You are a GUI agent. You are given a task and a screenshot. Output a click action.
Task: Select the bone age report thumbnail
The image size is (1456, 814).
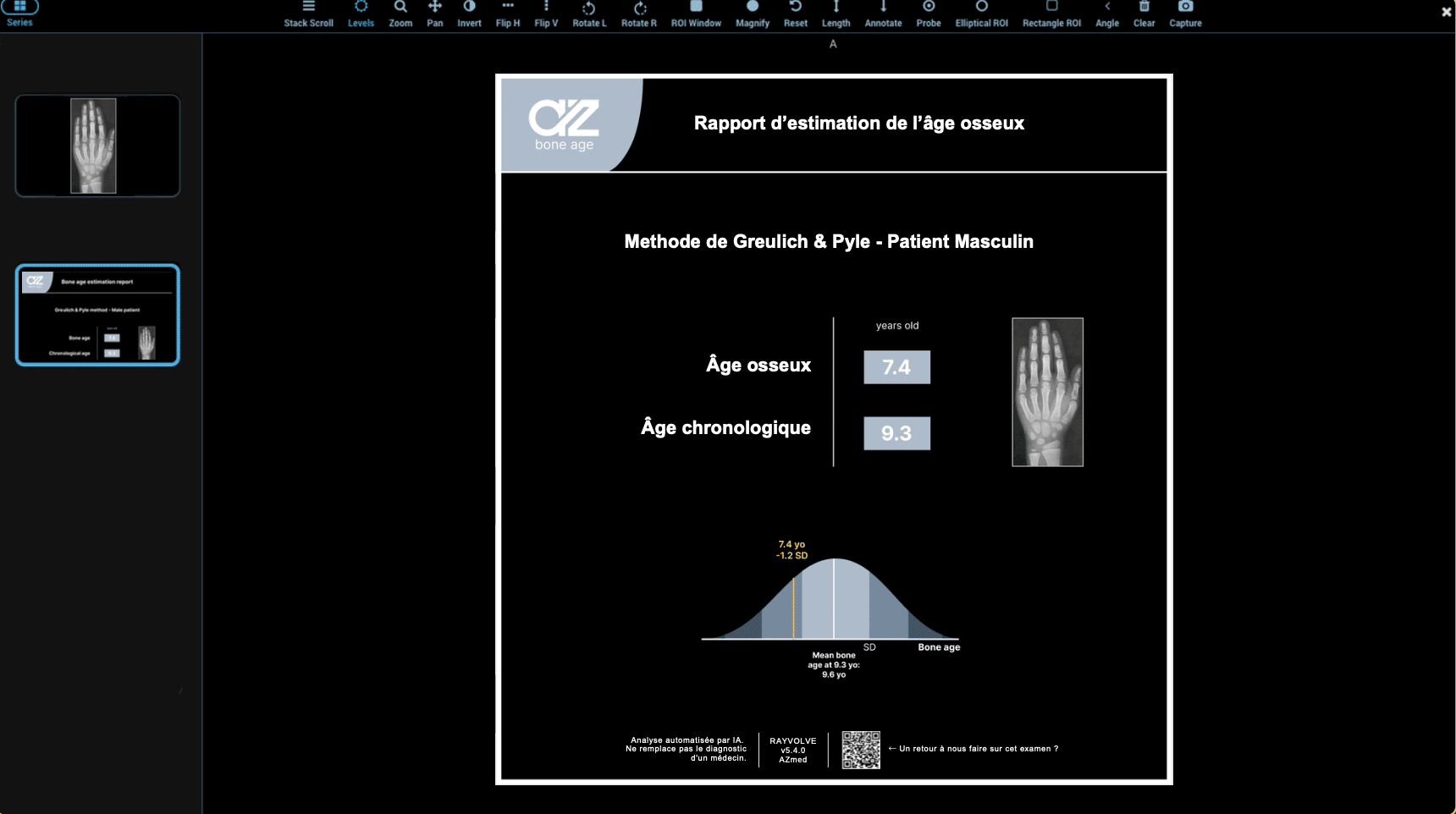tap(97, 315)
